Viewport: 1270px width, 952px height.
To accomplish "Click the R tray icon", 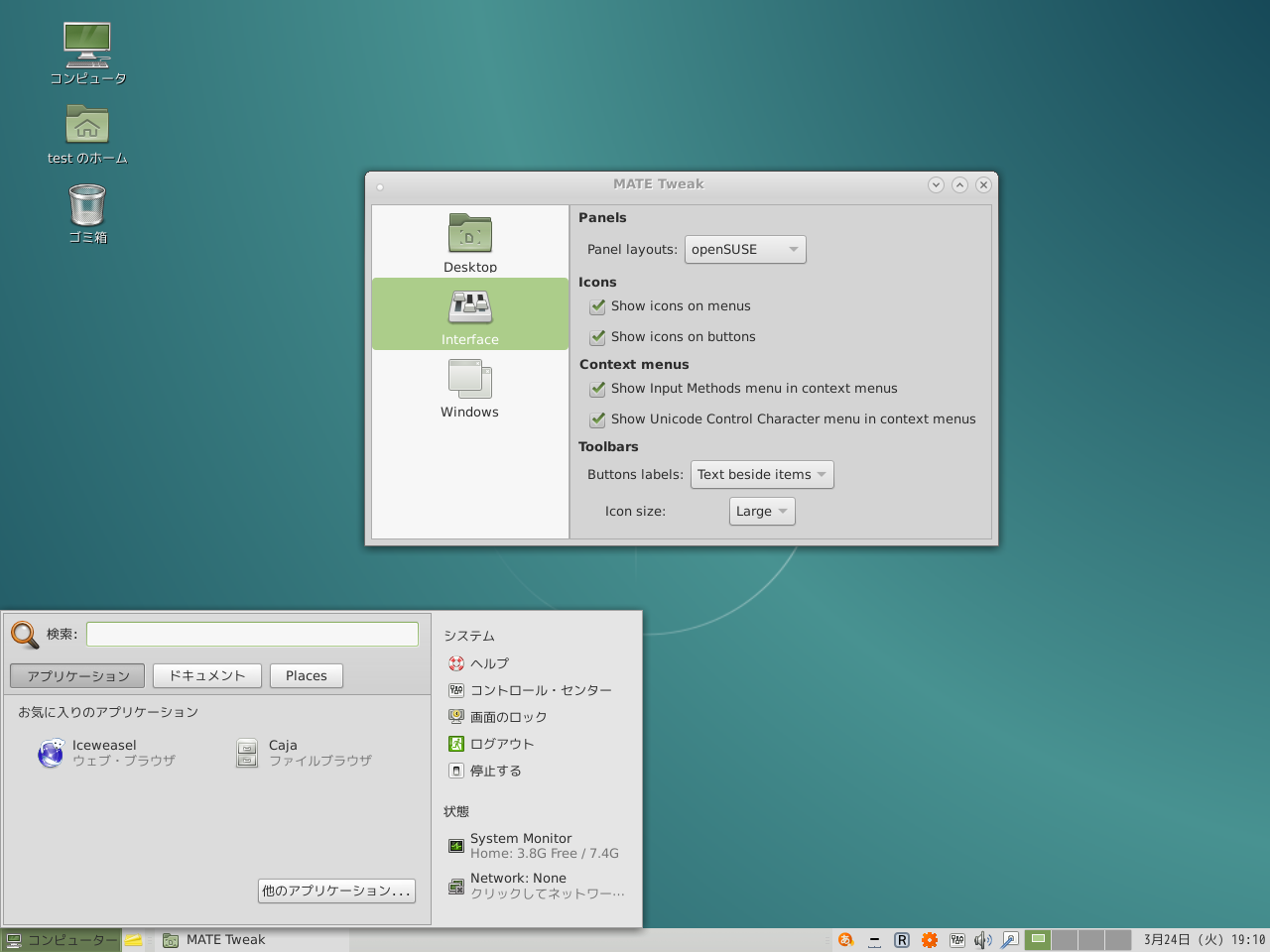I will click(x=902, y=940).
